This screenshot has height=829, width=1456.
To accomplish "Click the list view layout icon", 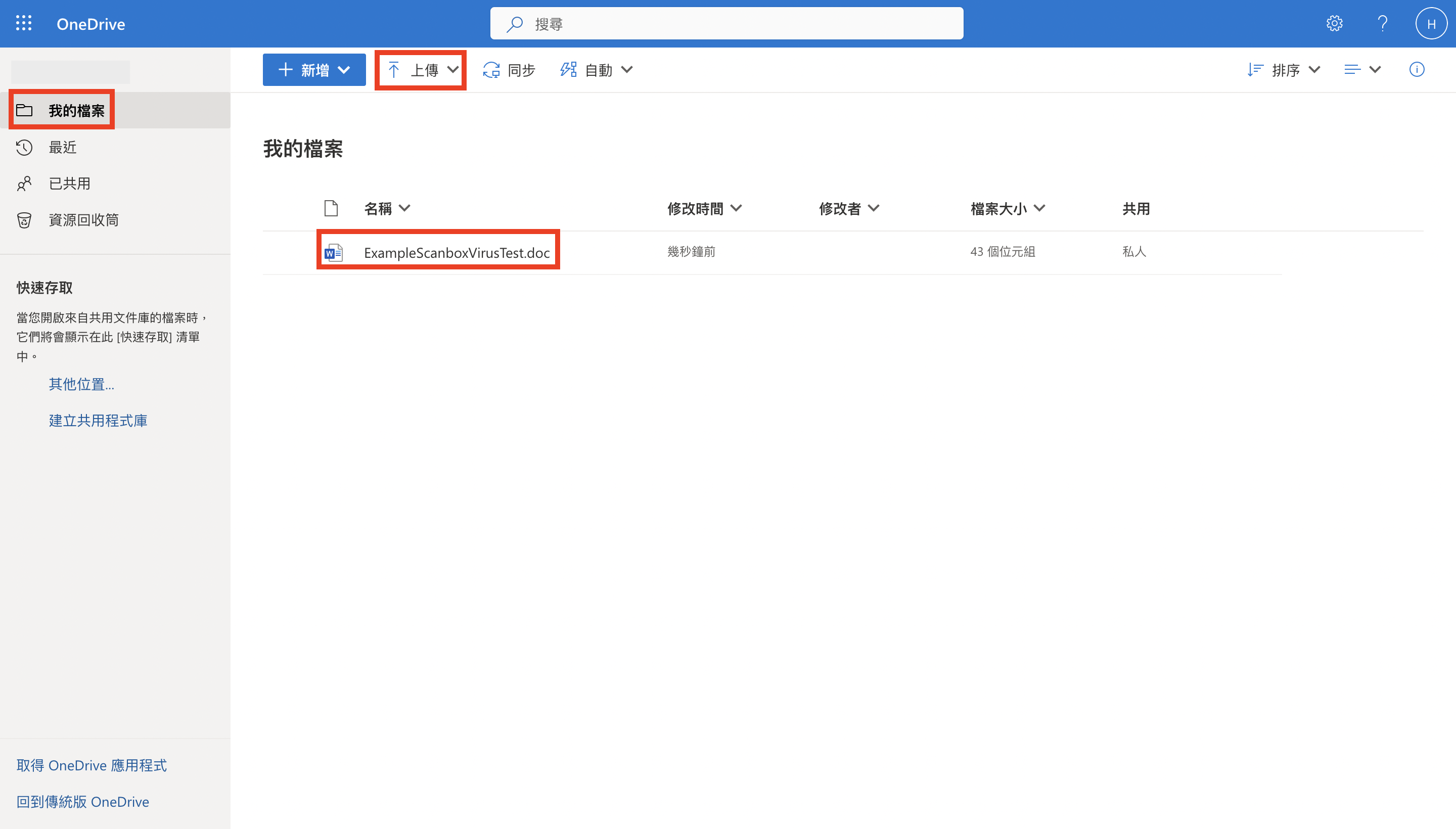I will [x=1352, y=69].
